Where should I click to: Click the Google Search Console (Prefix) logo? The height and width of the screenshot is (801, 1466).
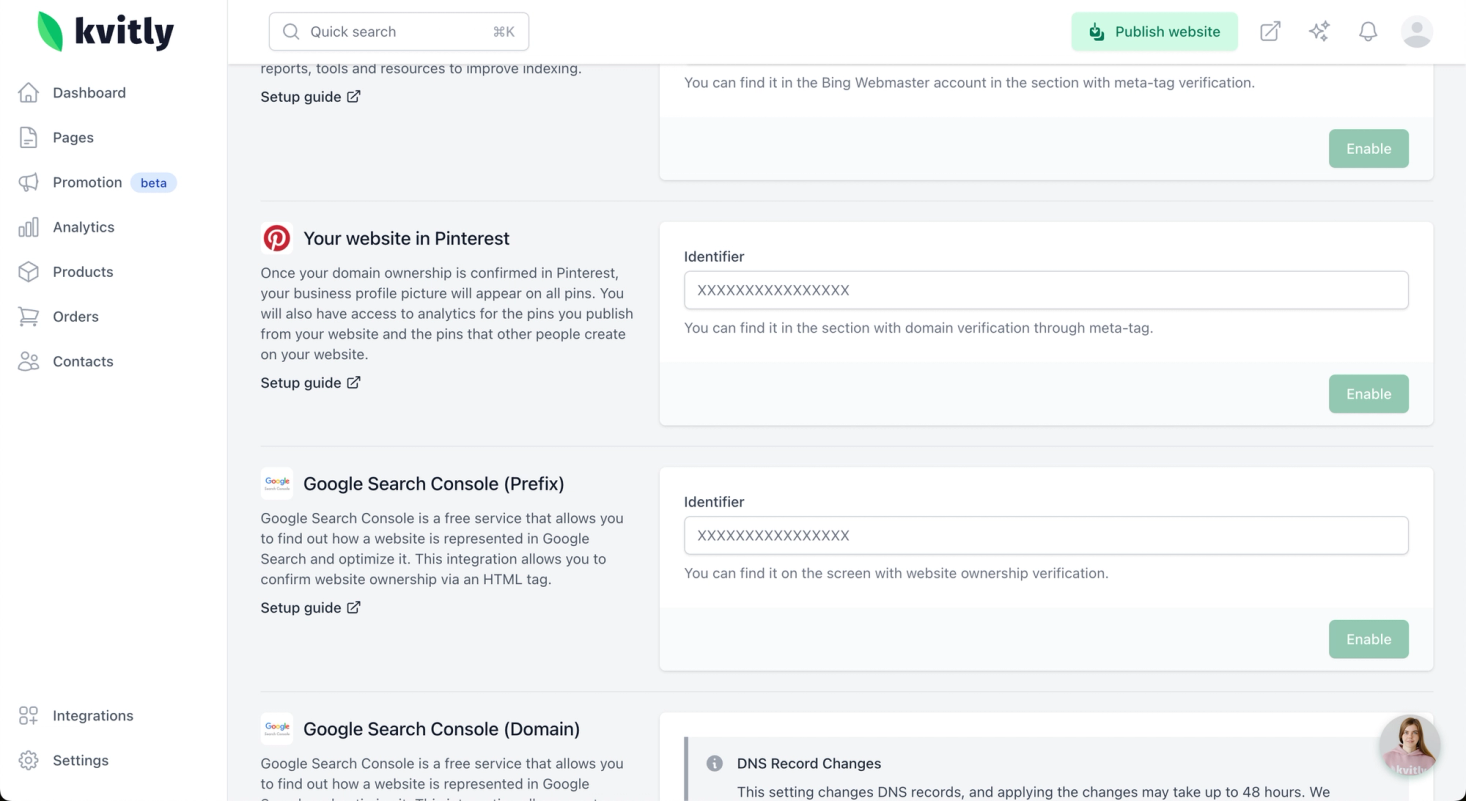277,484
